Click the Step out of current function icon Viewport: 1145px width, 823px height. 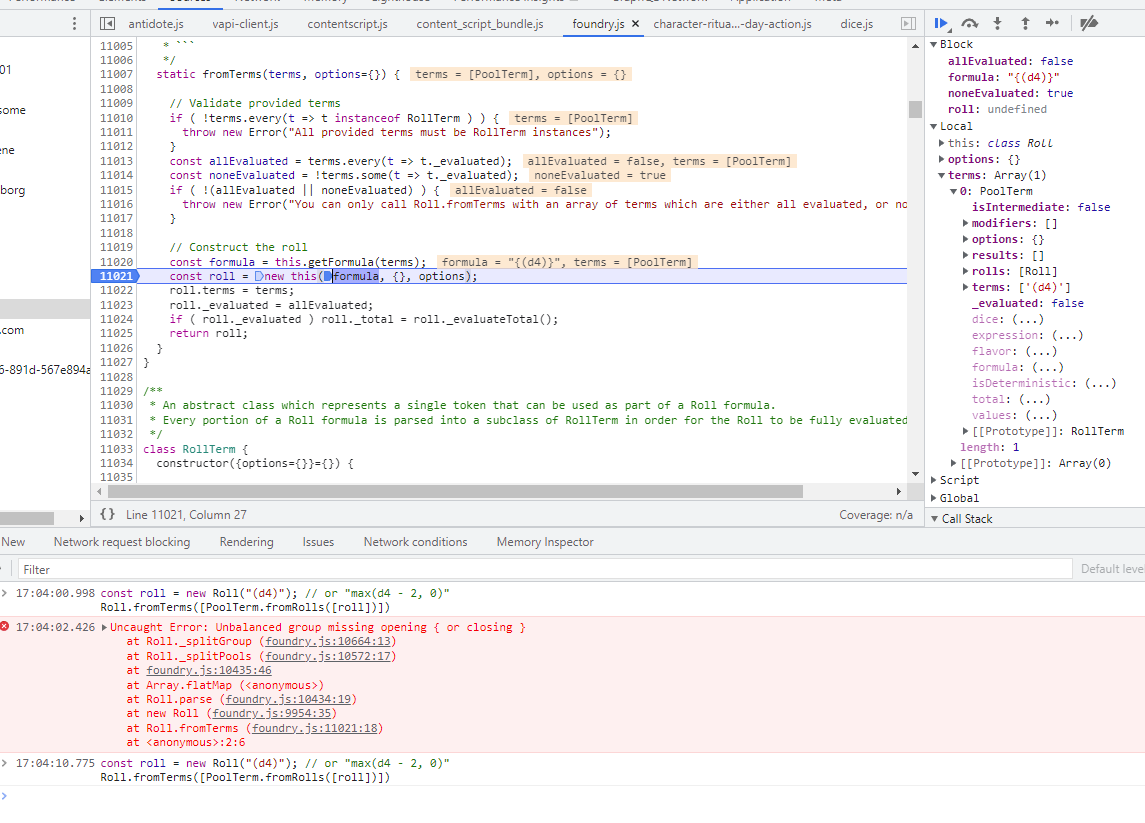tap(1025, 23)
